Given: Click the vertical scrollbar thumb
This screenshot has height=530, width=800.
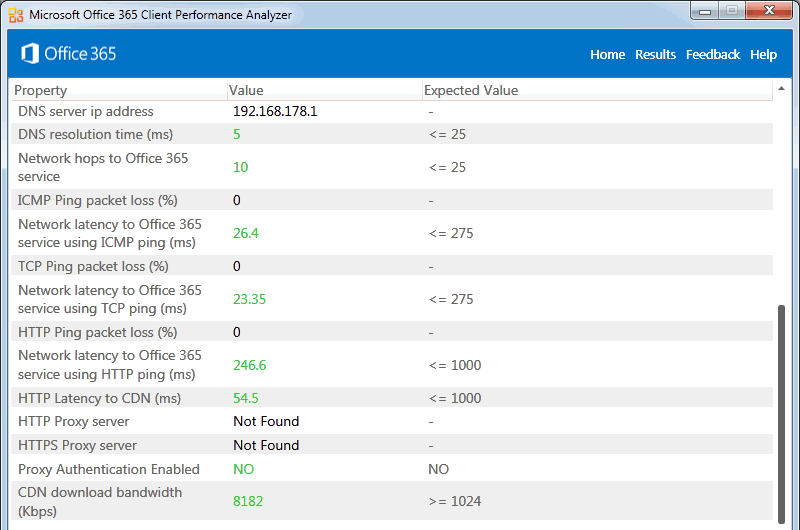Looking at the screenshot, I should pos(781,414).
